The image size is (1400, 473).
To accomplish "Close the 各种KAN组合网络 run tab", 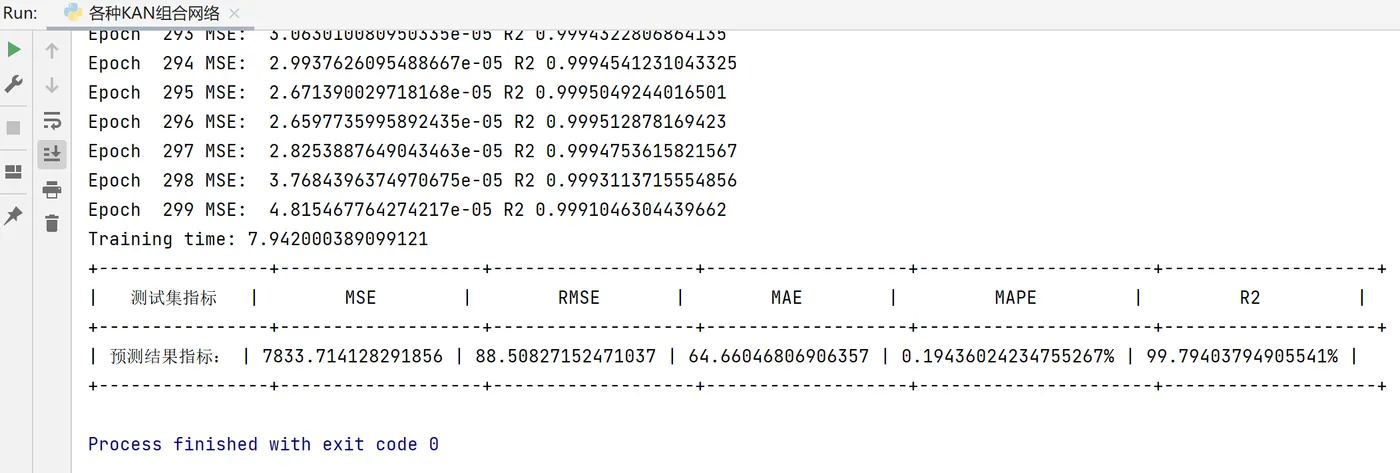I will pos(234,14).
